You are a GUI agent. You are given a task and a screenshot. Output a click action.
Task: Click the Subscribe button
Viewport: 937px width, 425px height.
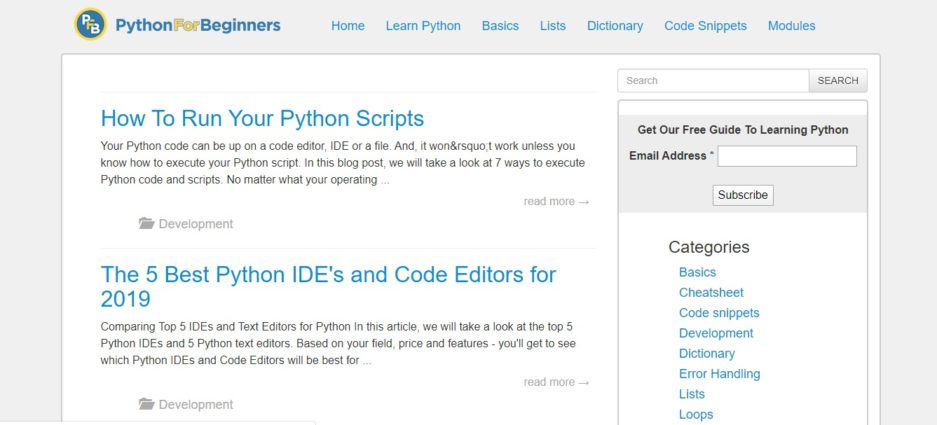743,195
